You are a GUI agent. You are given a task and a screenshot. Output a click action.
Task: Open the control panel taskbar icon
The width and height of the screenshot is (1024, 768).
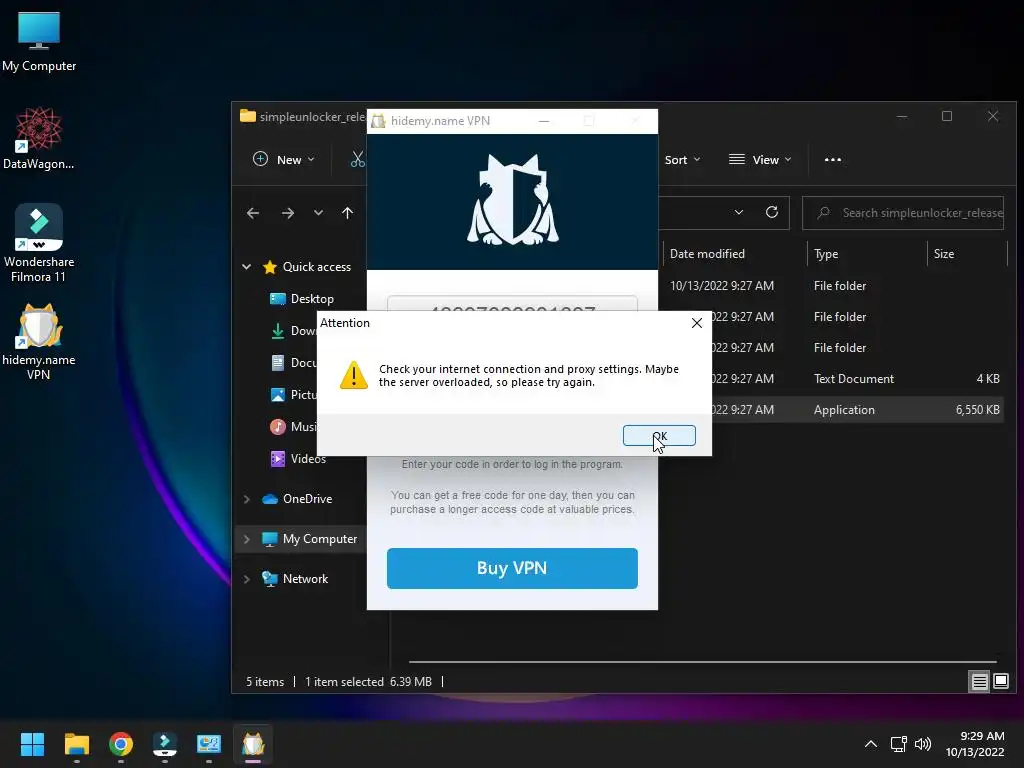(x=209, y=744)
